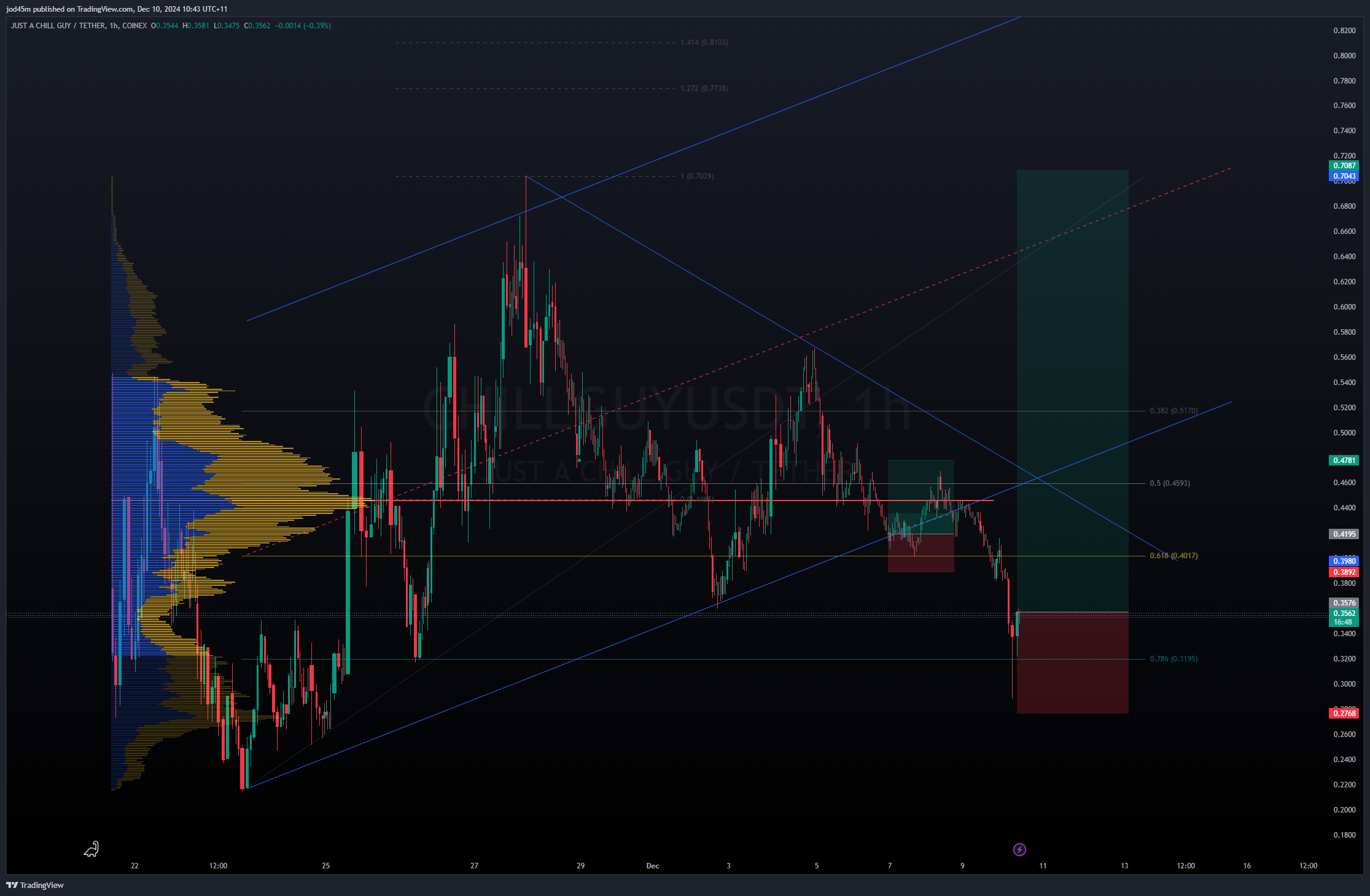The width and height of the screenshot is (1370, 896).
Task: Select the 1.272 (0.7738) Fibonacci label
Action: [x=704, y=88]
